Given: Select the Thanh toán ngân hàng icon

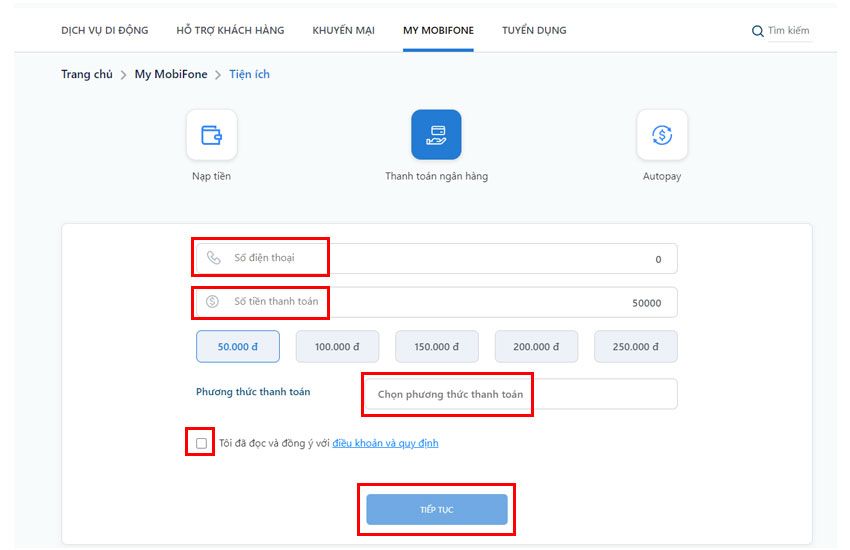Looking at the screenshot, I should pos(436,135).
